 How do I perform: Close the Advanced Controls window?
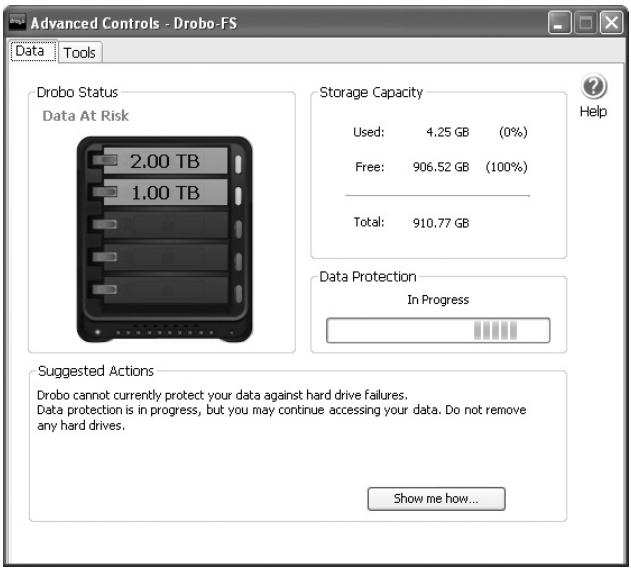click(611, 23)
